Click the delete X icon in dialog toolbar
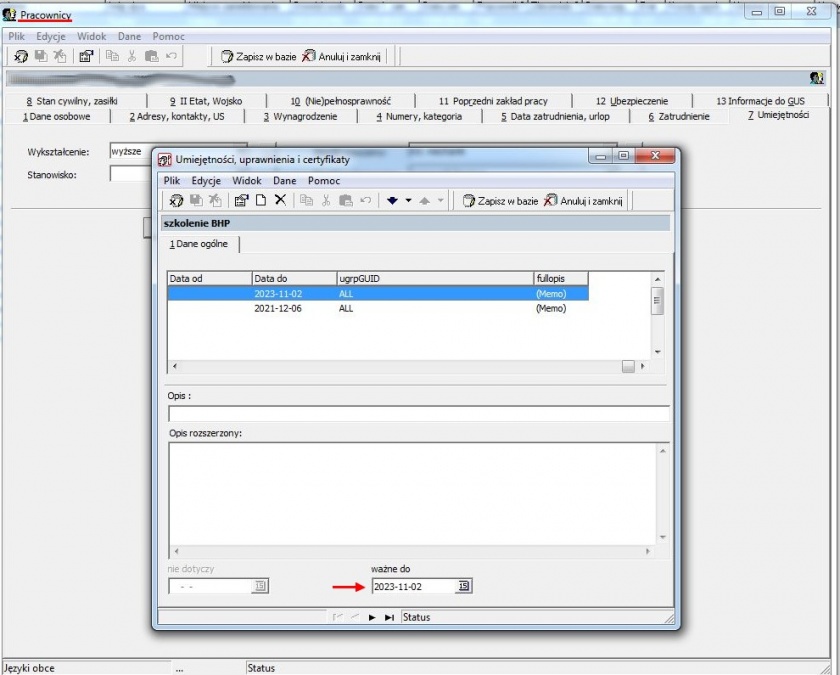 (280, 200)
